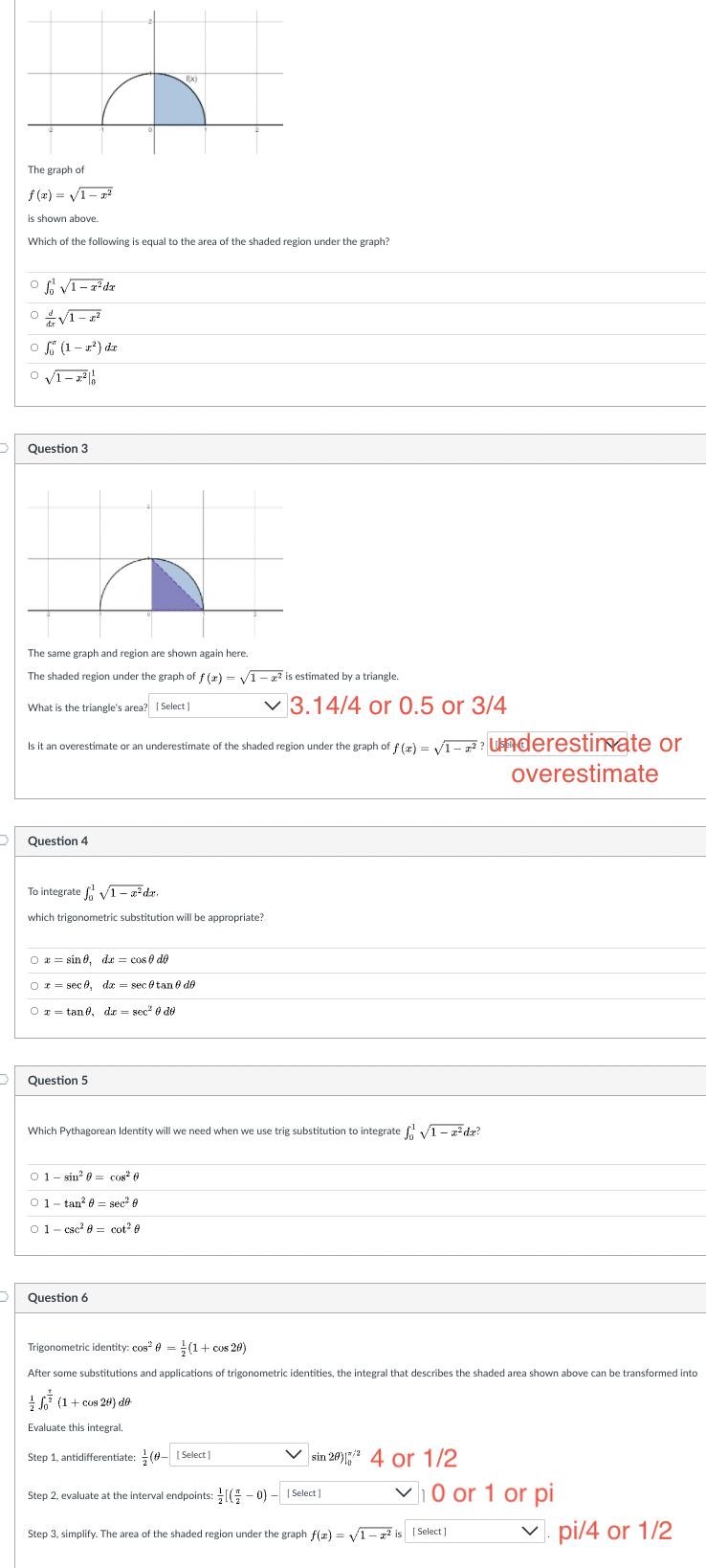706x1568 pixels.
Task: Click the 'What is the triangle's area?' label
Action: click(88, 707)
